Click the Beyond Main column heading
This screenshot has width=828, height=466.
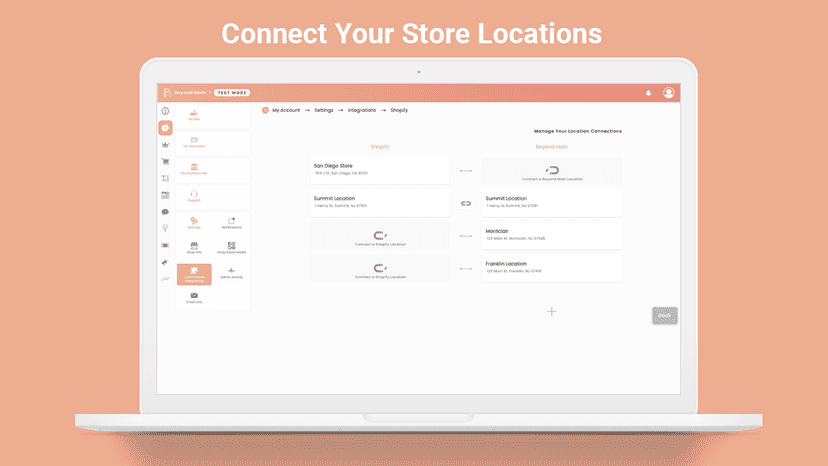(x=552, y=147)
